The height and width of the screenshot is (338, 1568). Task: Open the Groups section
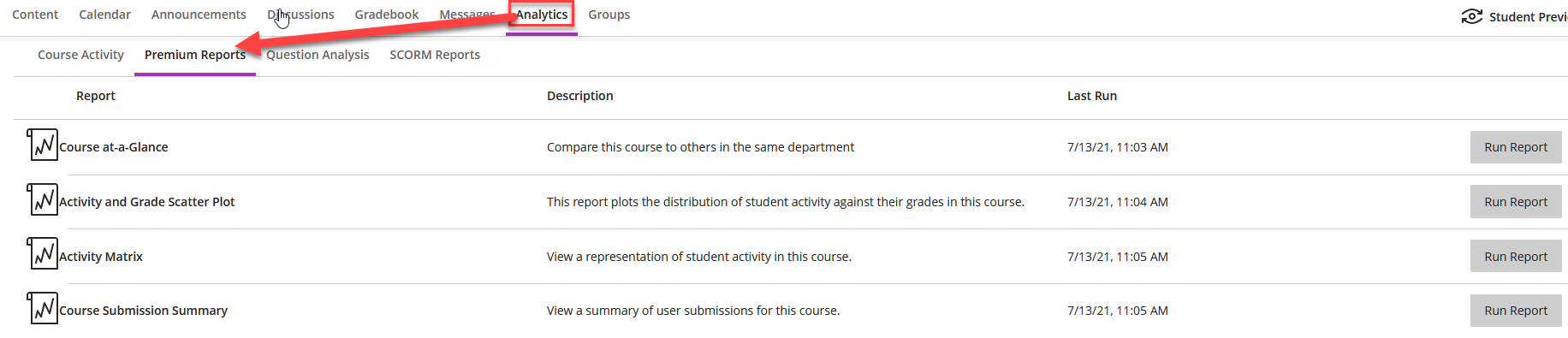point(609,15)
